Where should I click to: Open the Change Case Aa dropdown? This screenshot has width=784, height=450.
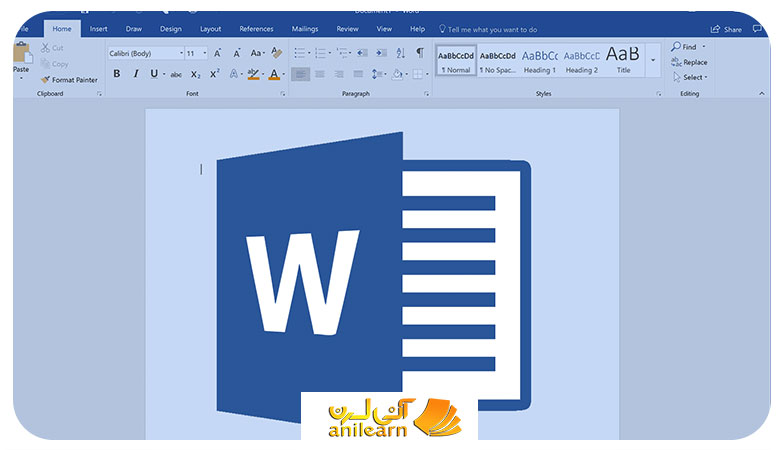pos(257,52)
